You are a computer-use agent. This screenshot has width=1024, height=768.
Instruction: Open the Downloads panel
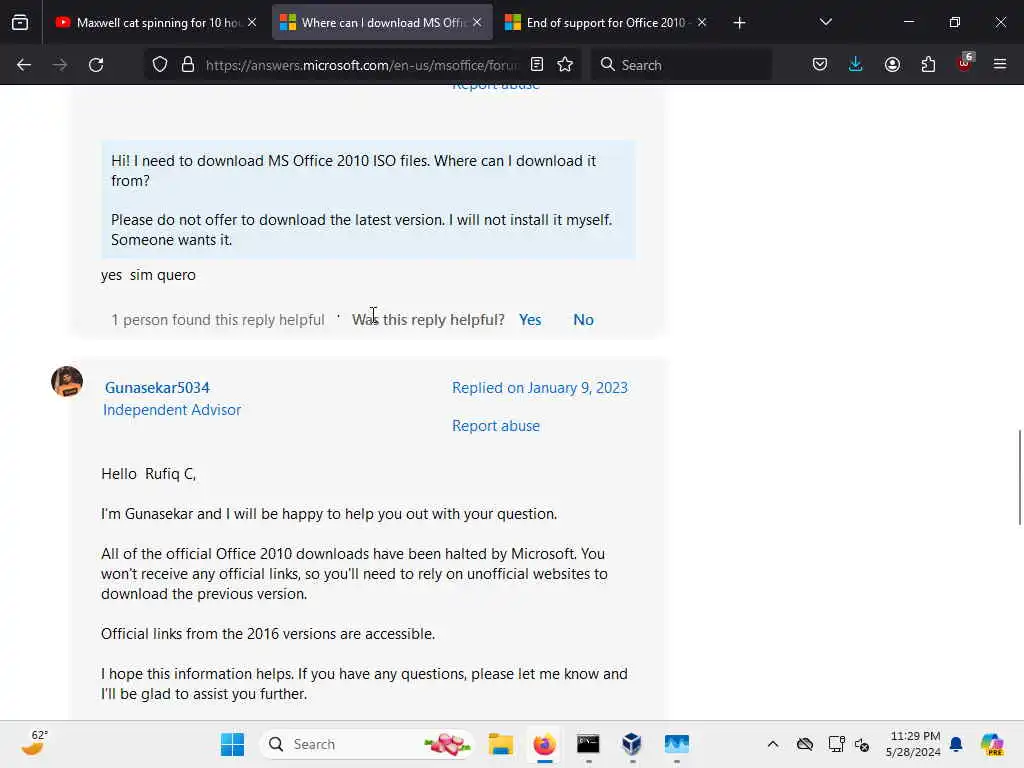click(856, 65)
